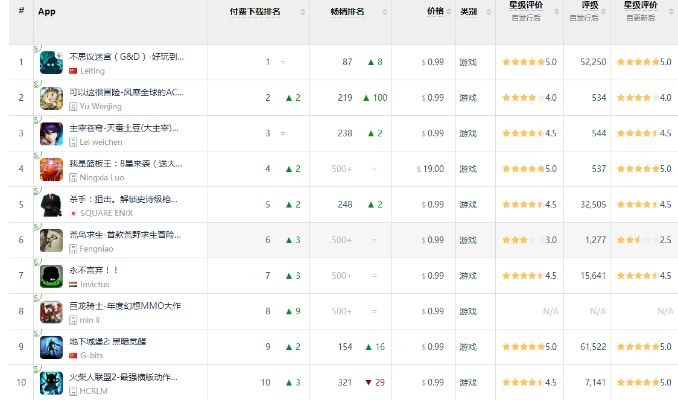The image size is (678, 400).
Task: Open publisher link Leiting
Action: [93, 71]
